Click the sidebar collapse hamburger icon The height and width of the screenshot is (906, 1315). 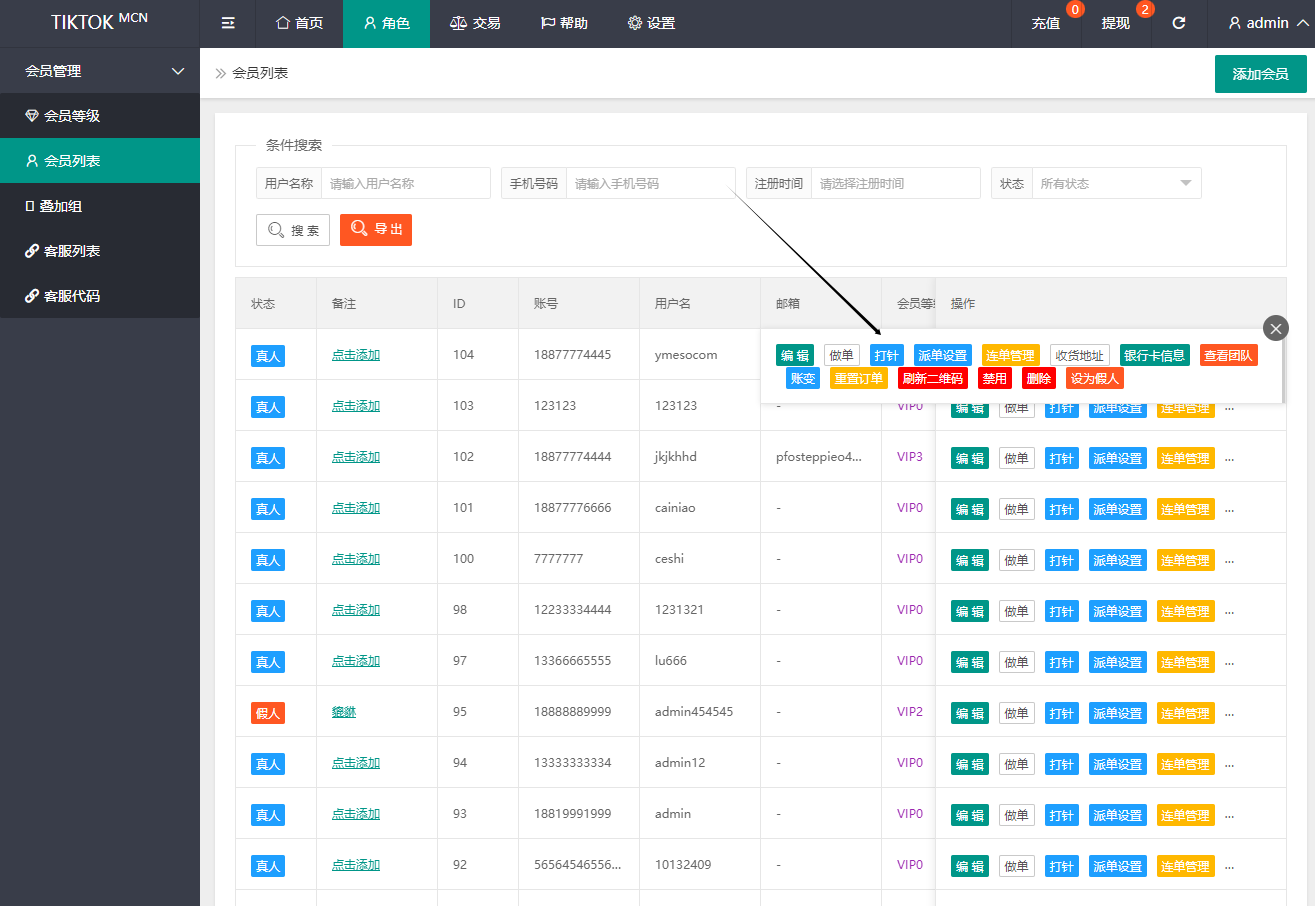(228, 23)
